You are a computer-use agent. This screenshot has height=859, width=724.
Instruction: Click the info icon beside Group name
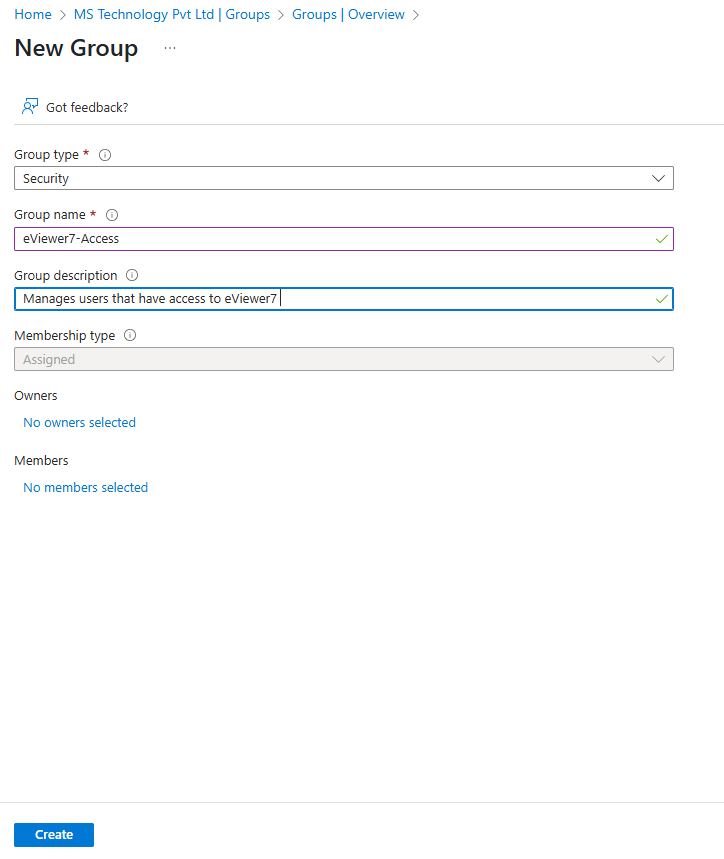click(x=111, y=214)
